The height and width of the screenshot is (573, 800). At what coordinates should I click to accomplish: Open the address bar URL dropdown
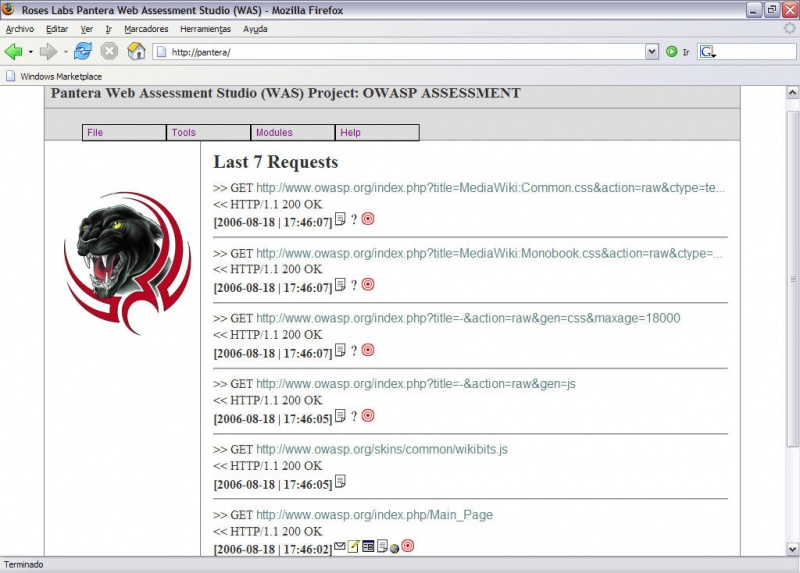(652, 51)
